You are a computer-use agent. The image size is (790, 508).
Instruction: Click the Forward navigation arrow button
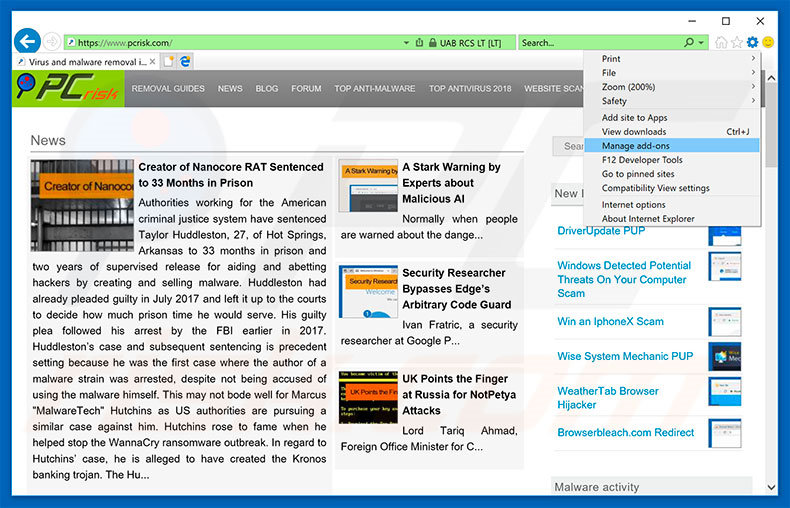(52, 42)
